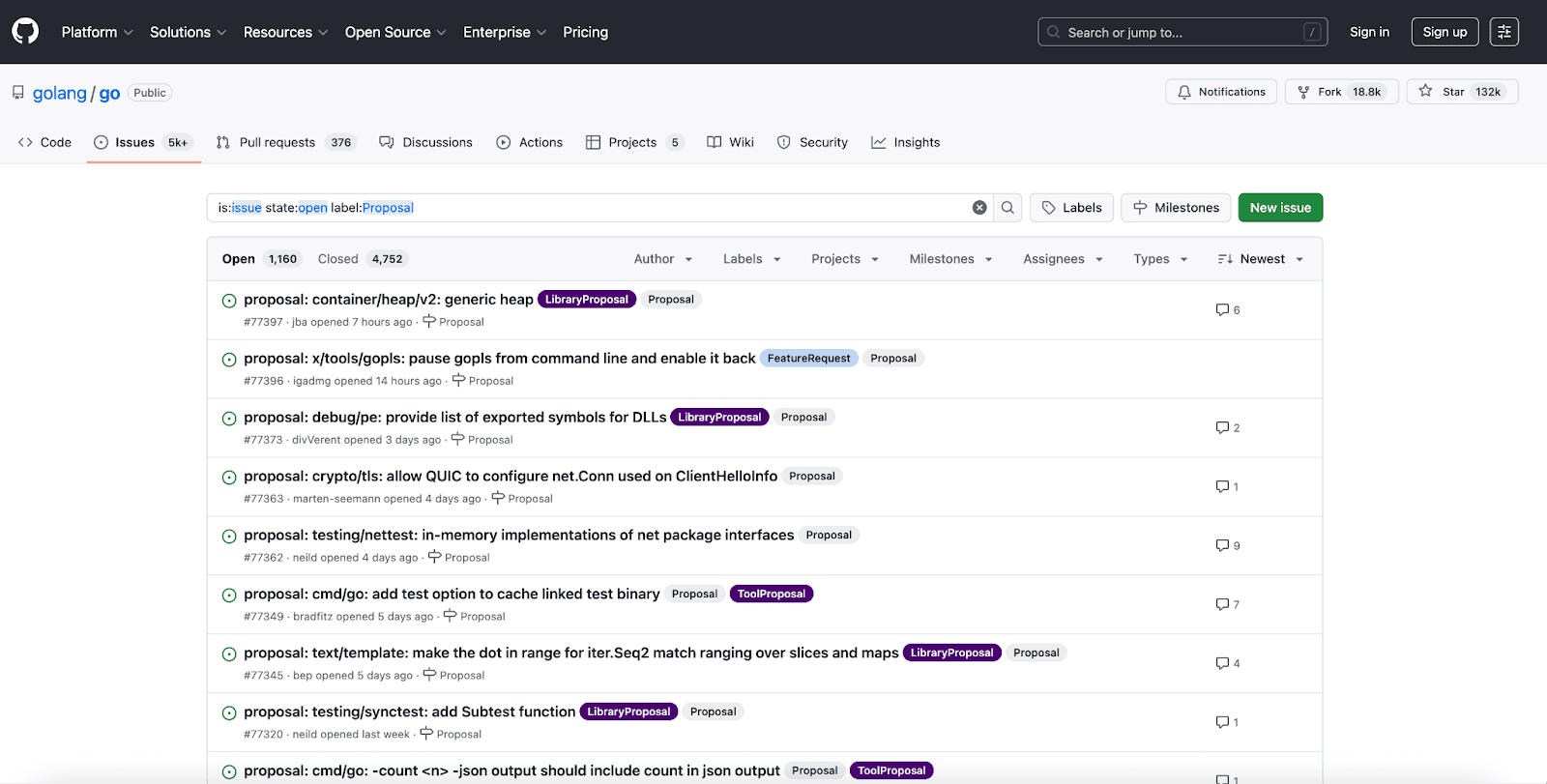
Task: Show Closed 4,752 issues
Action: (x=360, y=259)
